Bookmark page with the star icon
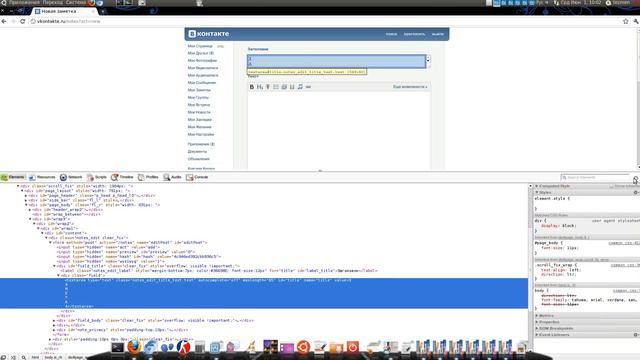 pyautogui.click(x=625, y=21)
